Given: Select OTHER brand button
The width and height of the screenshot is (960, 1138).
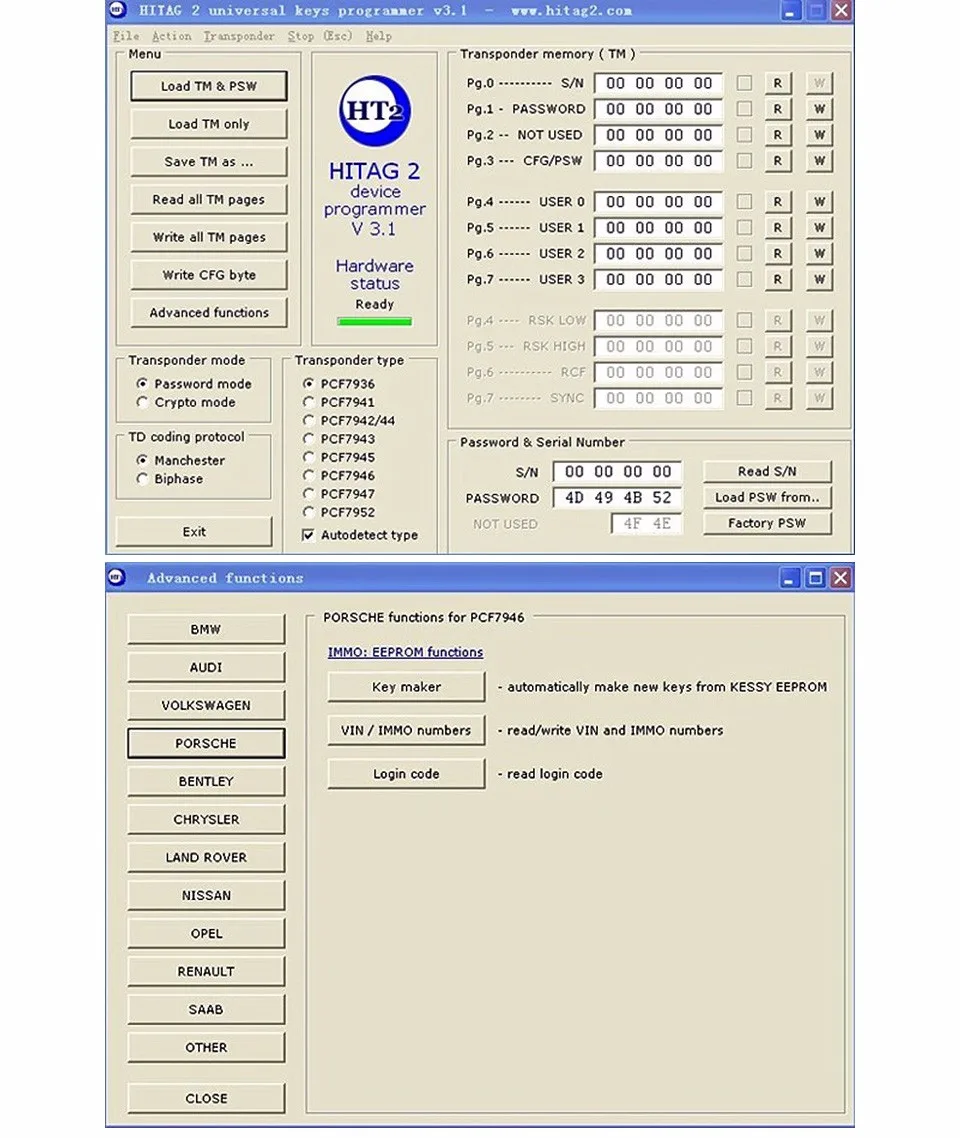Looking at the screenshot, I should click(x=206, y=1047).
